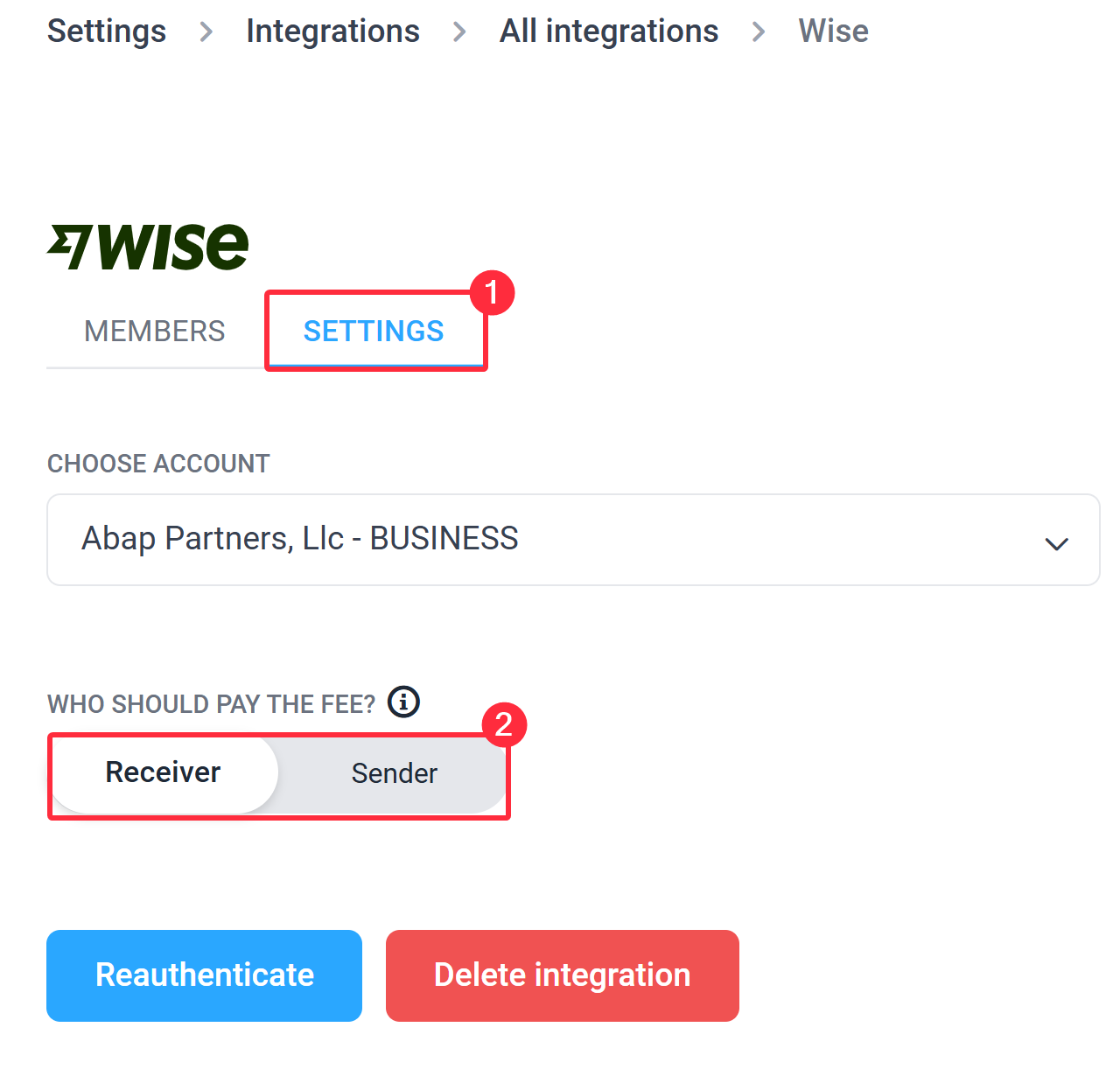Open the Choose Account dropdown
1120x1090 pixels.
[573, 540]
